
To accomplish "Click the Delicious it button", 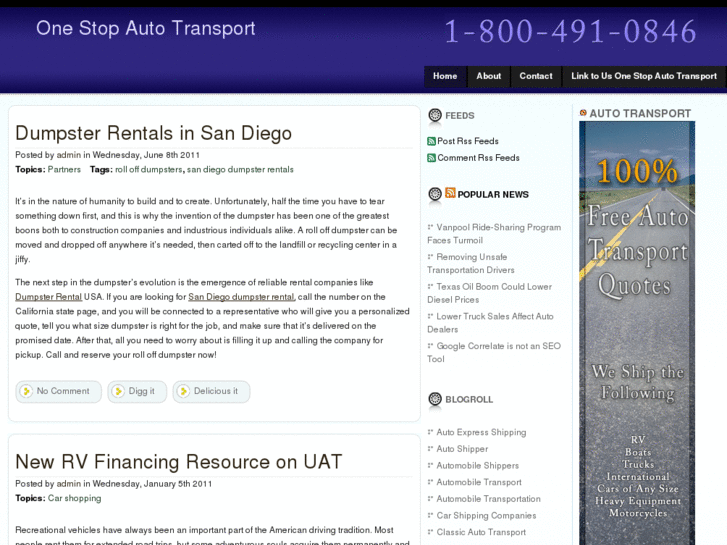I will [211, 391].
